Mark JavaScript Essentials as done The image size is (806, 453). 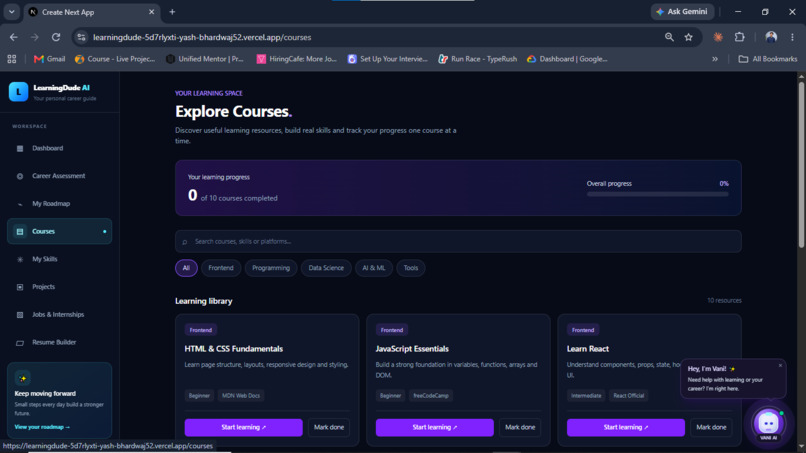[520, 427]
